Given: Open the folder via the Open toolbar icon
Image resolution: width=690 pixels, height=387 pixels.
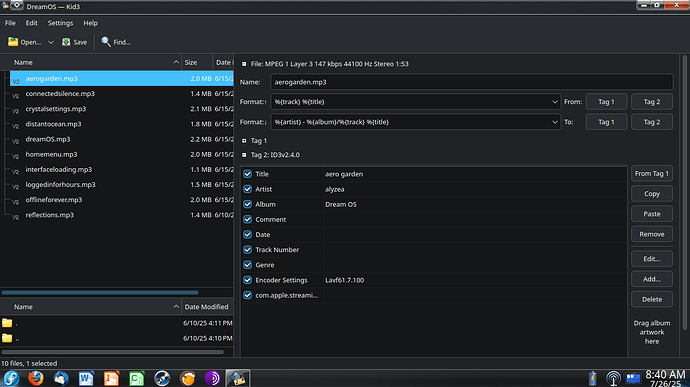Looking at the screenshot, I should pos(13,42).
